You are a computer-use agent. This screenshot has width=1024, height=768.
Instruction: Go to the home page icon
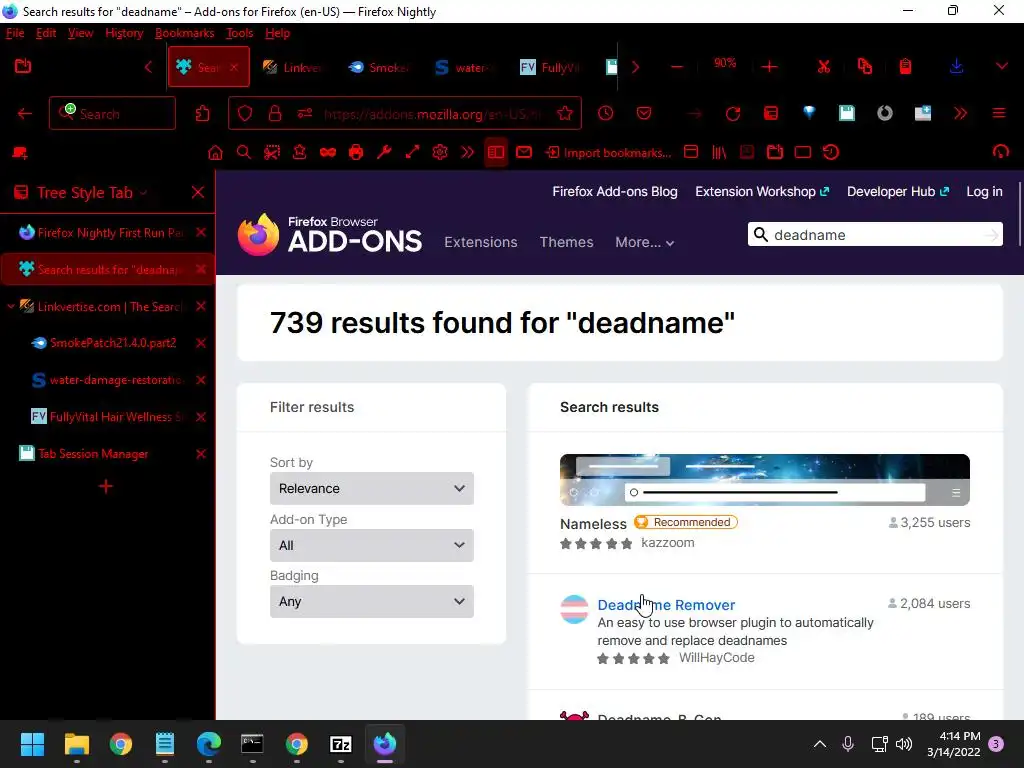point(215,153)
